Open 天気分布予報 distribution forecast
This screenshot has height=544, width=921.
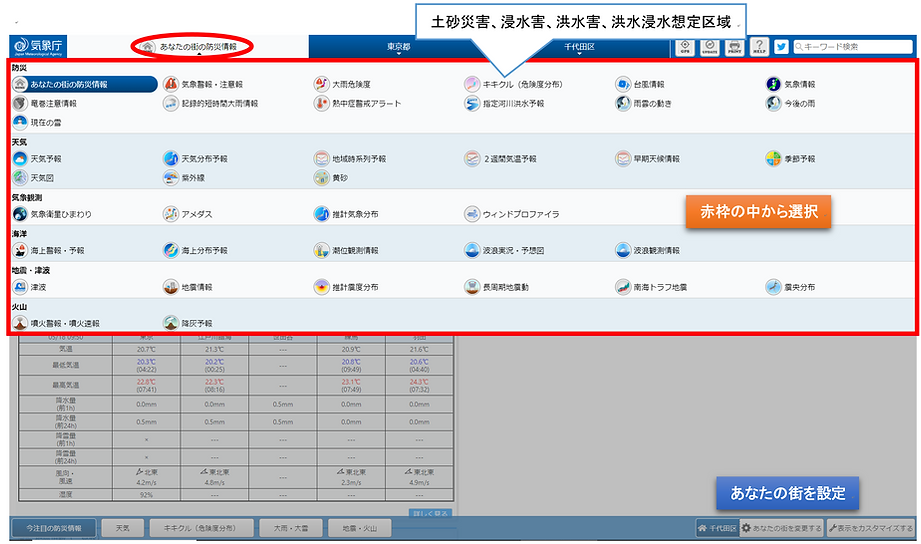coord(196,159)
